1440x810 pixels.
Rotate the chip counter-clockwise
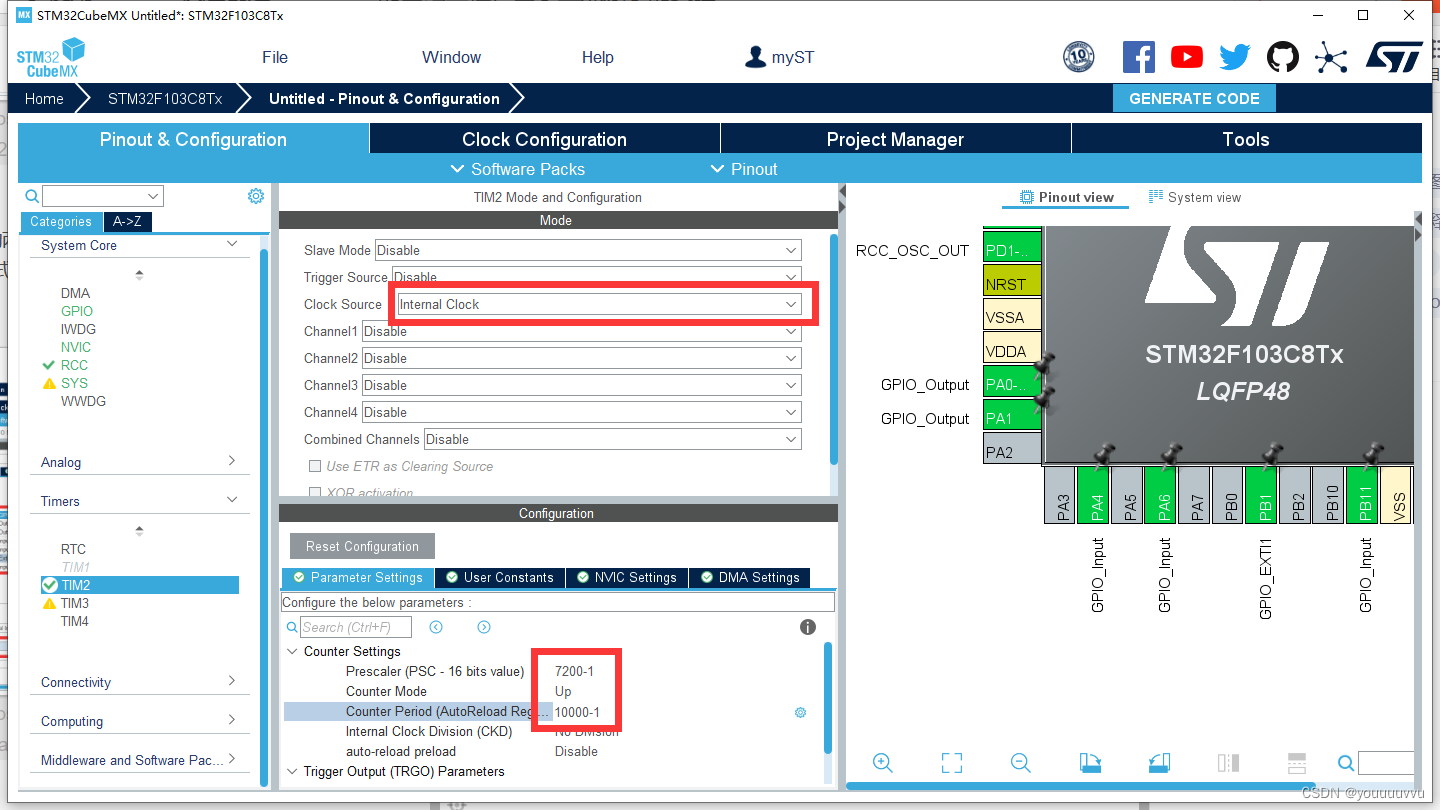tap(1159, 763)
